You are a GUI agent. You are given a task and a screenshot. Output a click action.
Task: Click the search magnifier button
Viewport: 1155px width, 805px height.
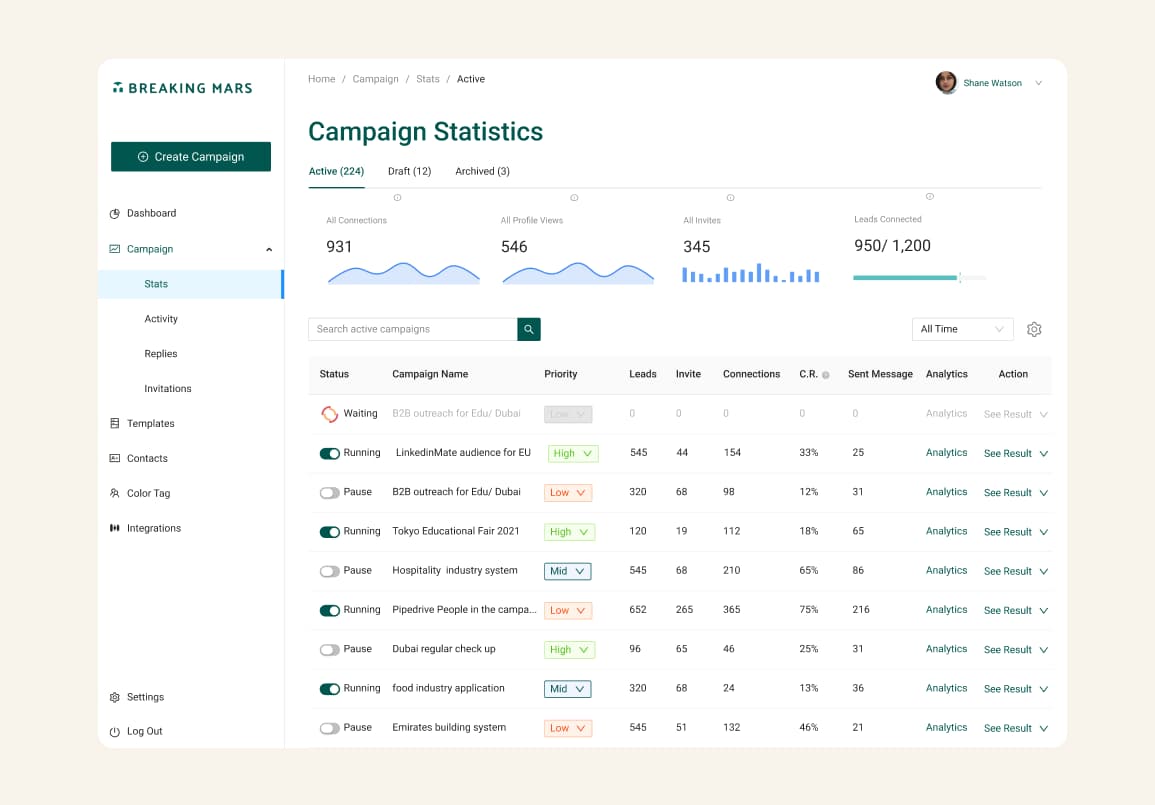528,329
